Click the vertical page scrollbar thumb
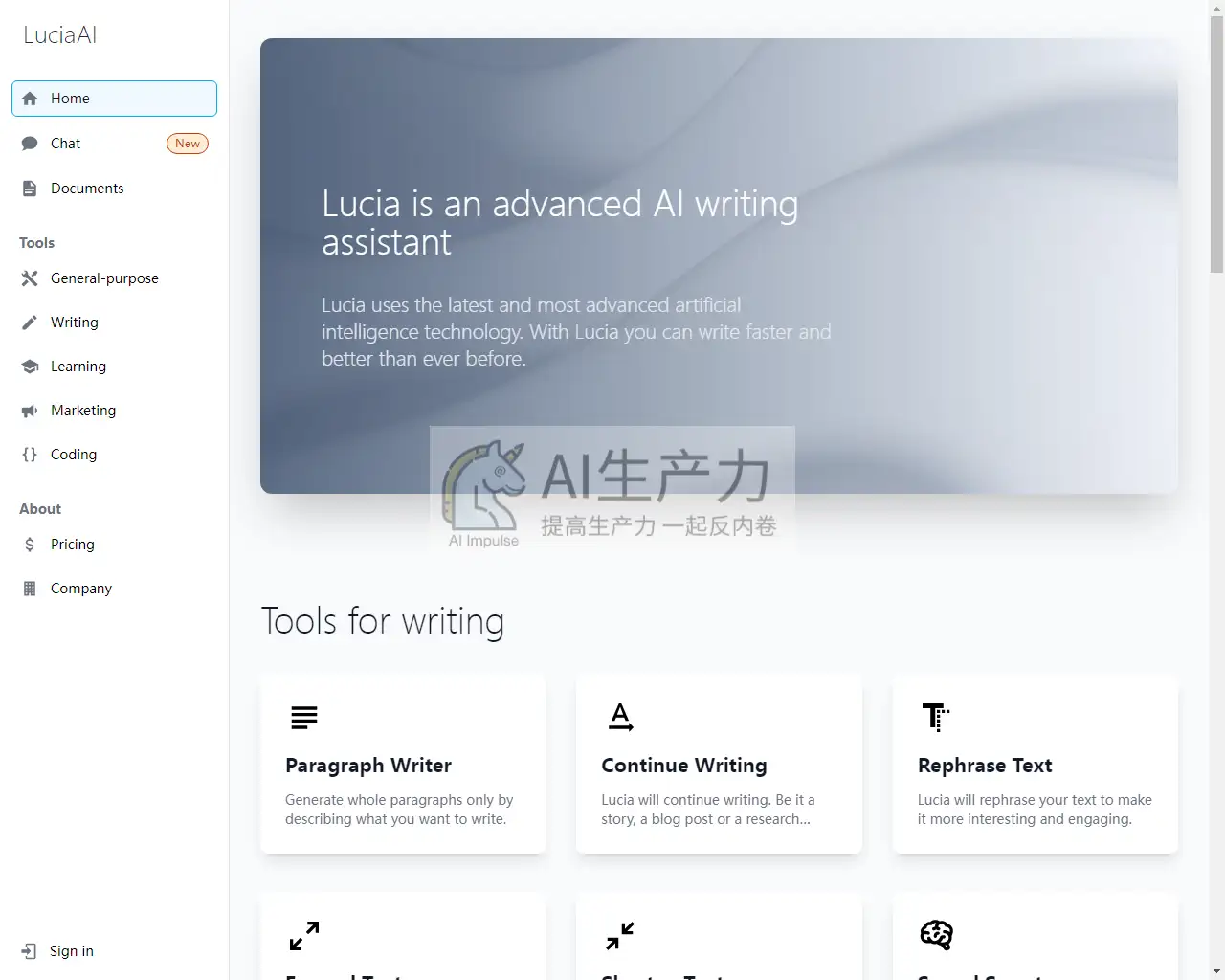The height and width of the screenshot is (980, 1225). (1216, 145)
